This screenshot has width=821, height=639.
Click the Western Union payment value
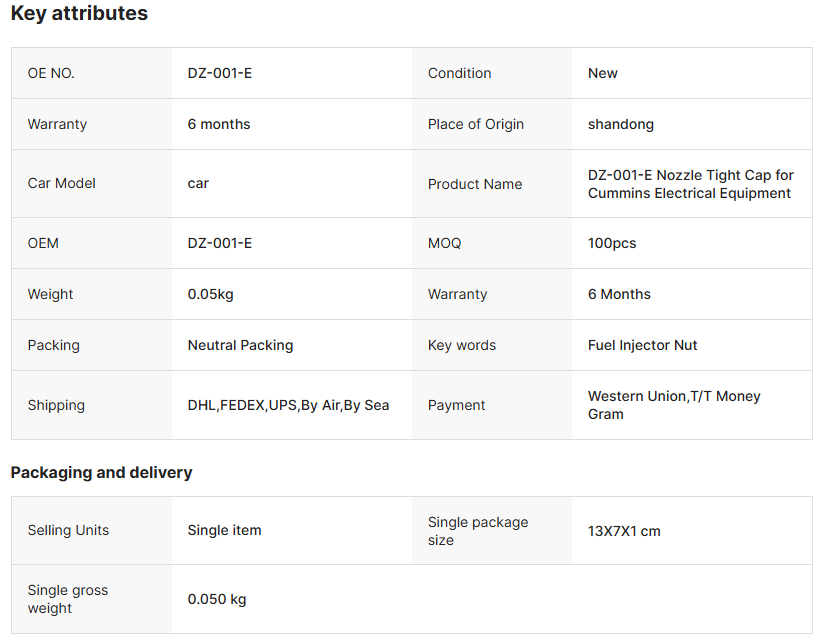click(x=674, y=405)
